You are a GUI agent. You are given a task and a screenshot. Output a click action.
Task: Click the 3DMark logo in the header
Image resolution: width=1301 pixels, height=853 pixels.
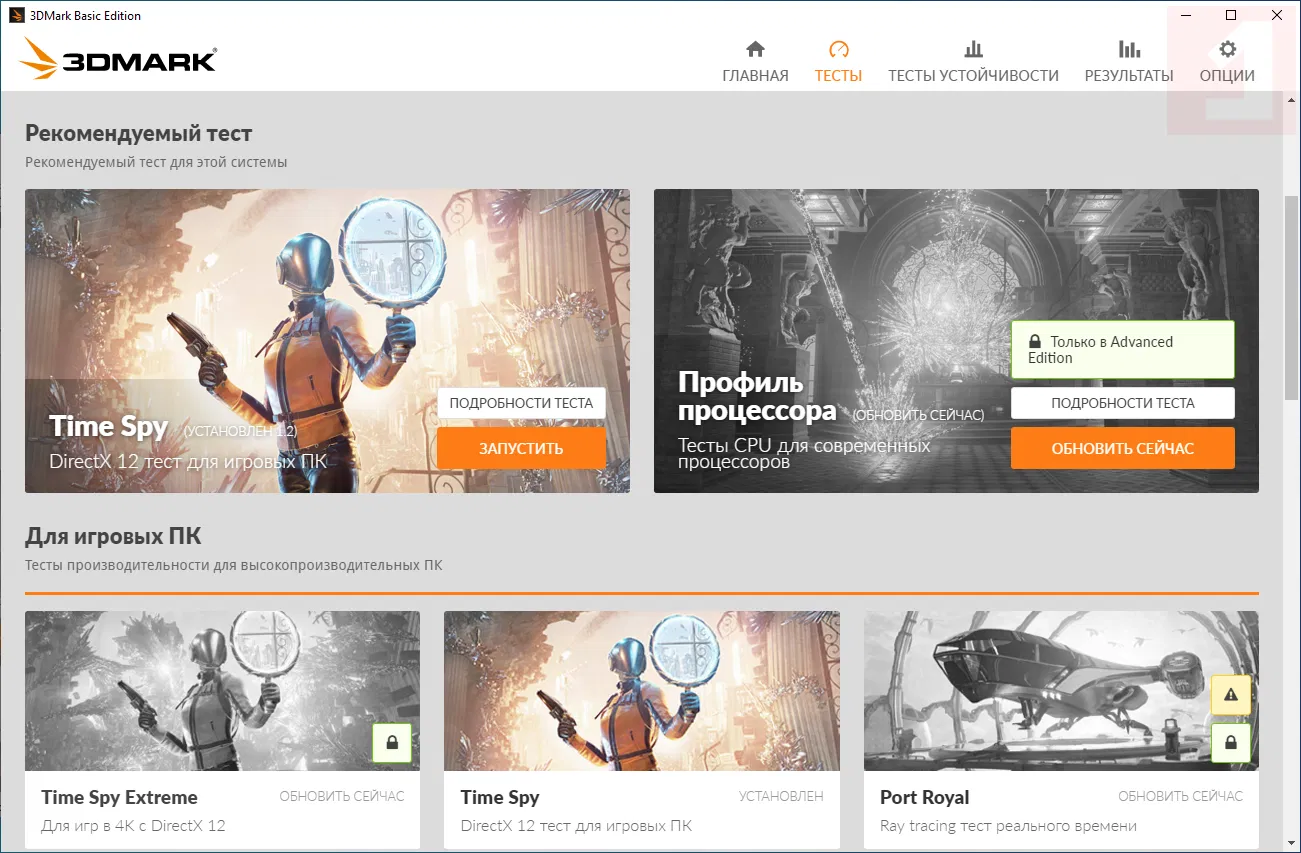point(117,59)
